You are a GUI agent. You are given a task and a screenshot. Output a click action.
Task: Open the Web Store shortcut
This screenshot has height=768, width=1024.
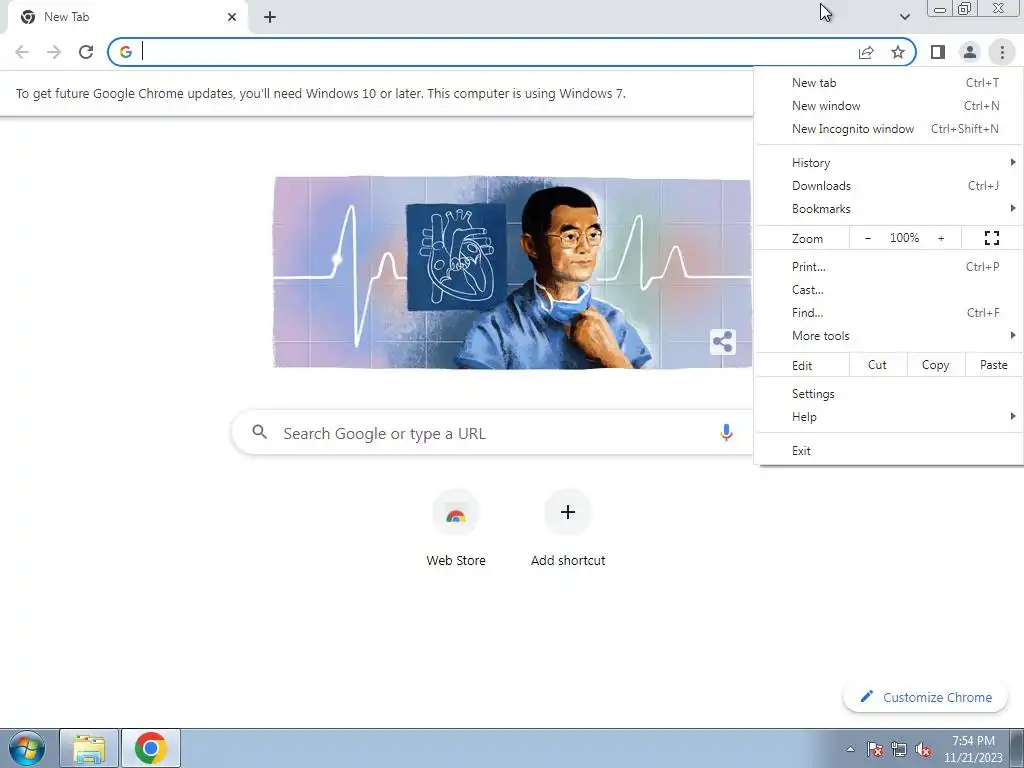(456, 529)
